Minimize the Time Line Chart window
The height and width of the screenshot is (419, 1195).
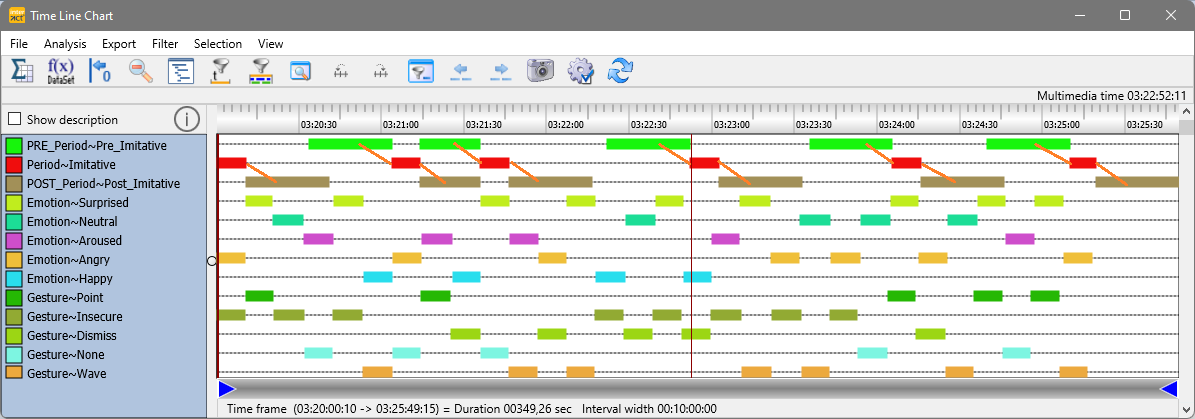point(1080,15)
